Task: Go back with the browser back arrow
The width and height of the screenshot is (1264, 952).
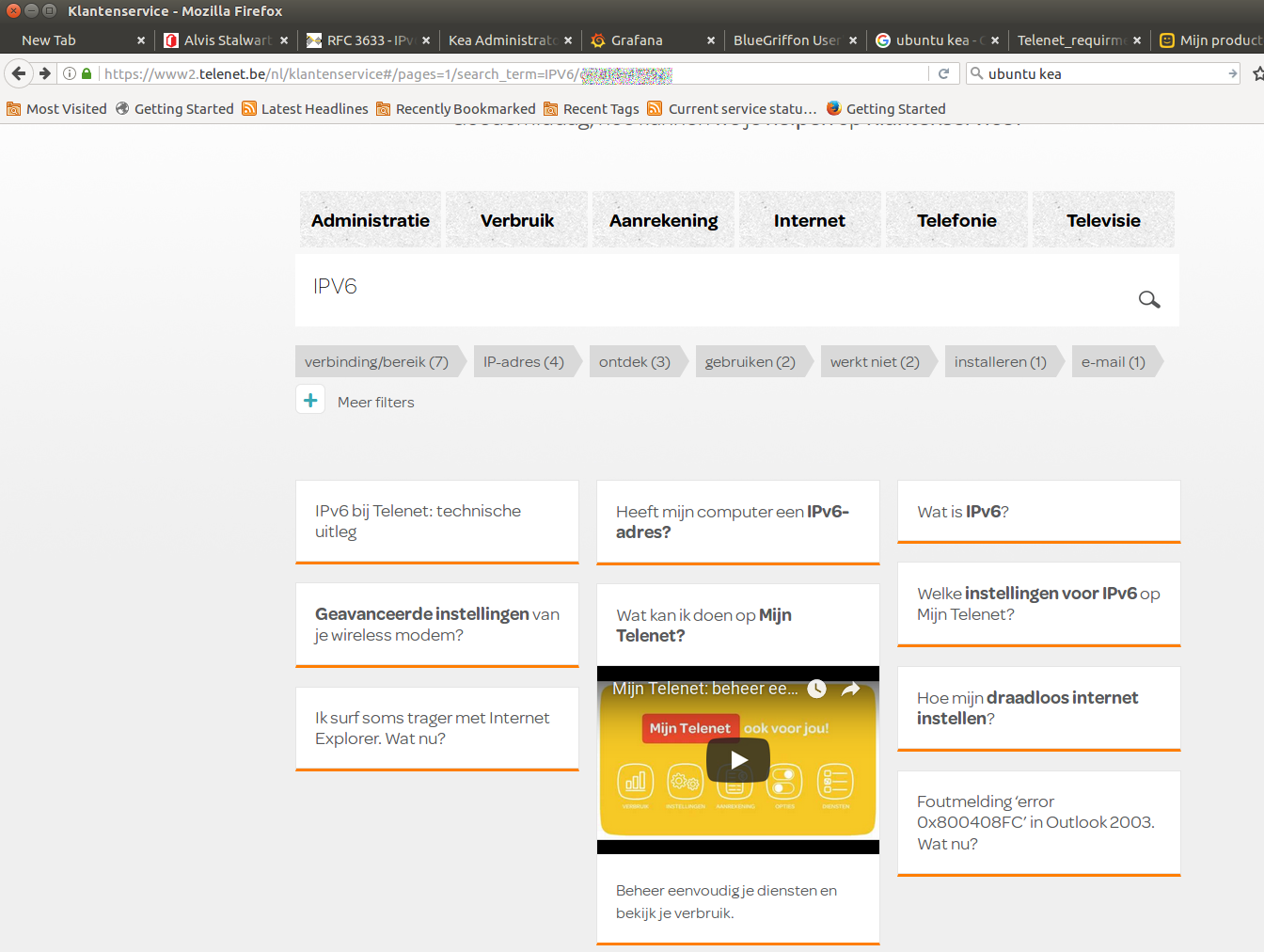Action: point(19,73)
